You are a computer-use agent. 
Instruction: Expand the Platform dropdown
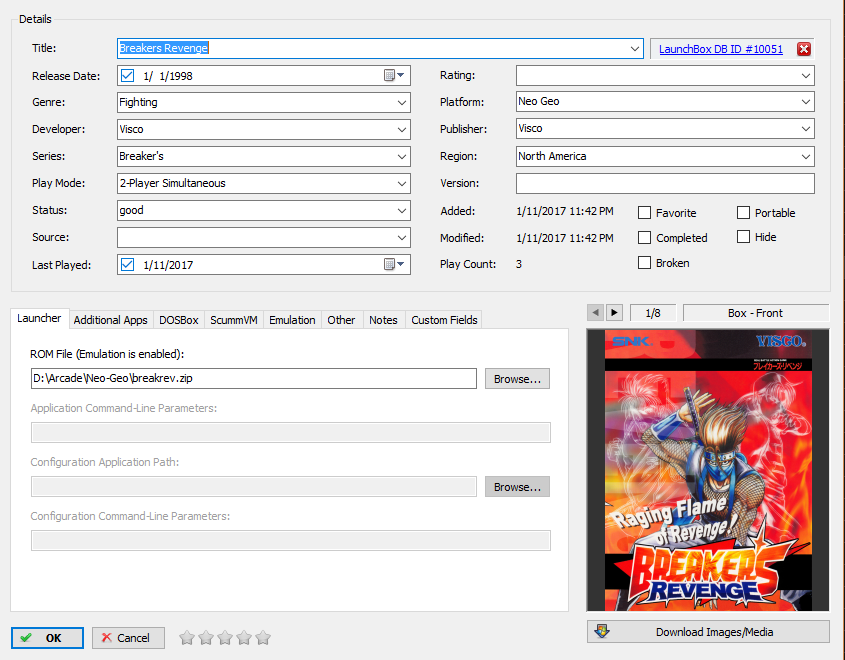(x=806, y=101)
